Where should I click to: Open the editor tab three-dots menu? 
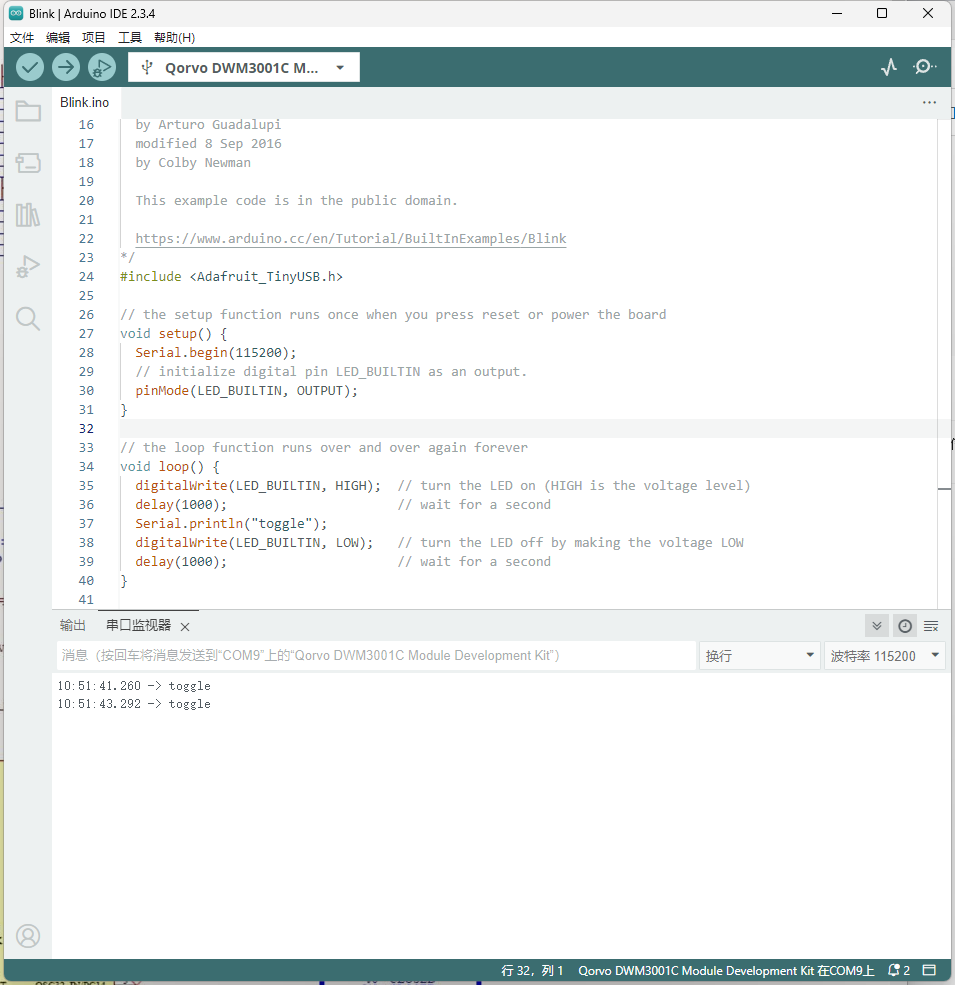pyautogui.click(x=929, y=102)
